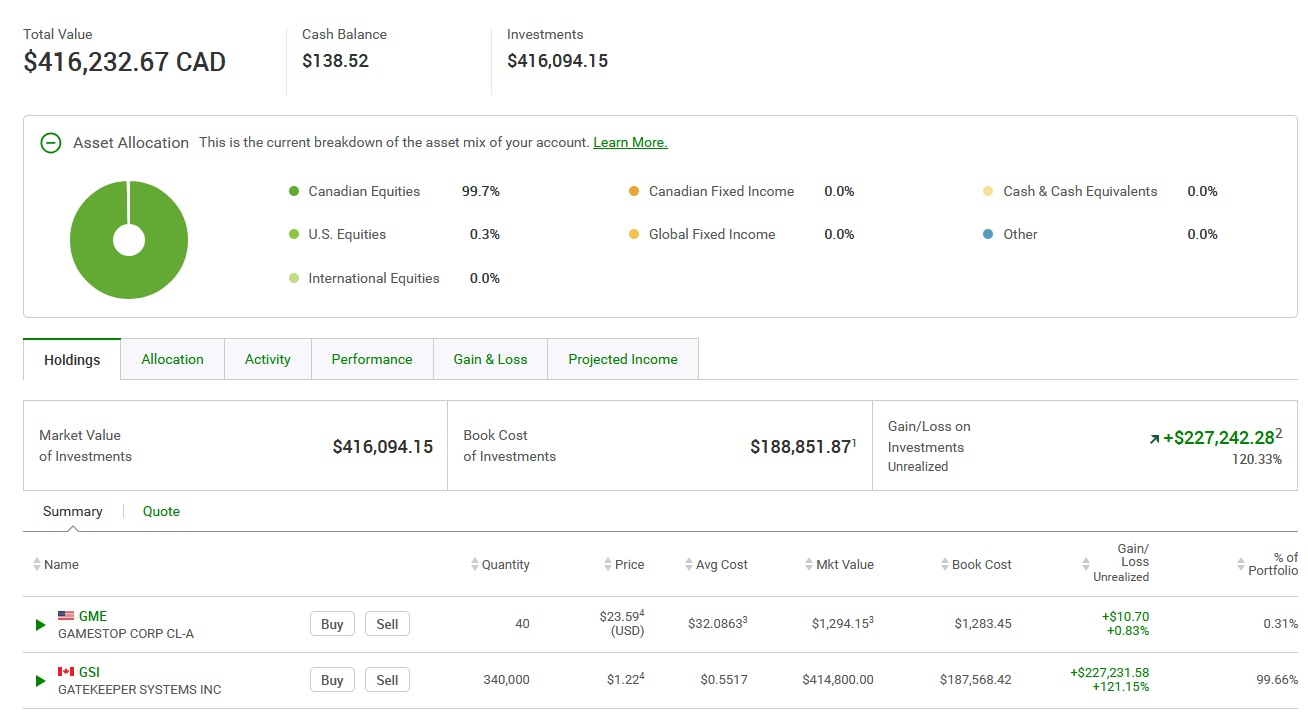The image size is (1308, 717).
Task: Select the Holdings tab
Action: [72, 360]
